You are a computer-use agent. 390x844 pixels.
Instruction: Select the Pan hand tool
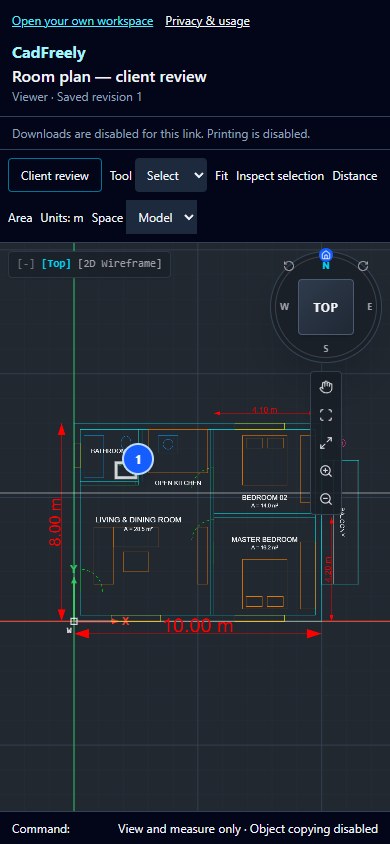tap(325, 387)
